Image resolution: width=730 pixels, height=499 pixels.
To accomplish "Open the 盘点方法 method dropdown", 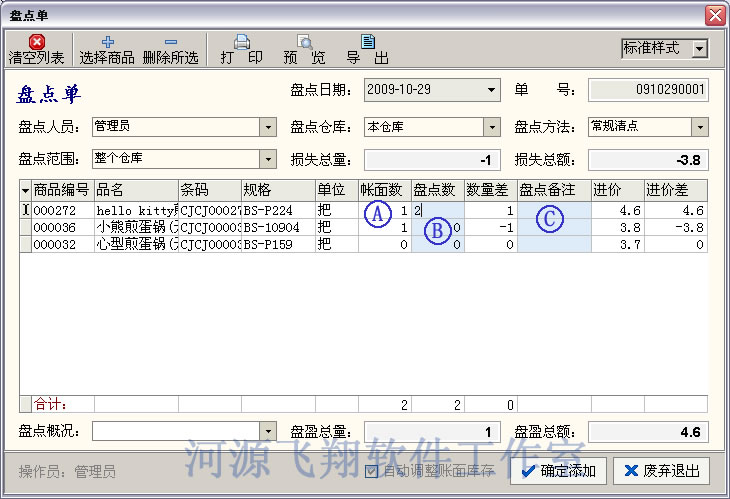I will [x=699, y=127].
